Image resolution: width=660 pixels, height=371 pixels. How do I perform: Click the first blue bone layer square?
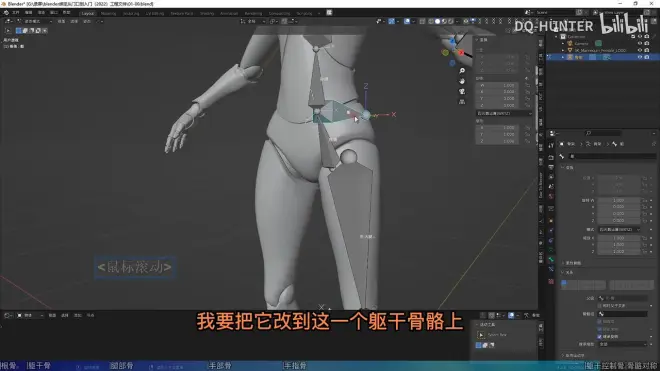[564, 283]
